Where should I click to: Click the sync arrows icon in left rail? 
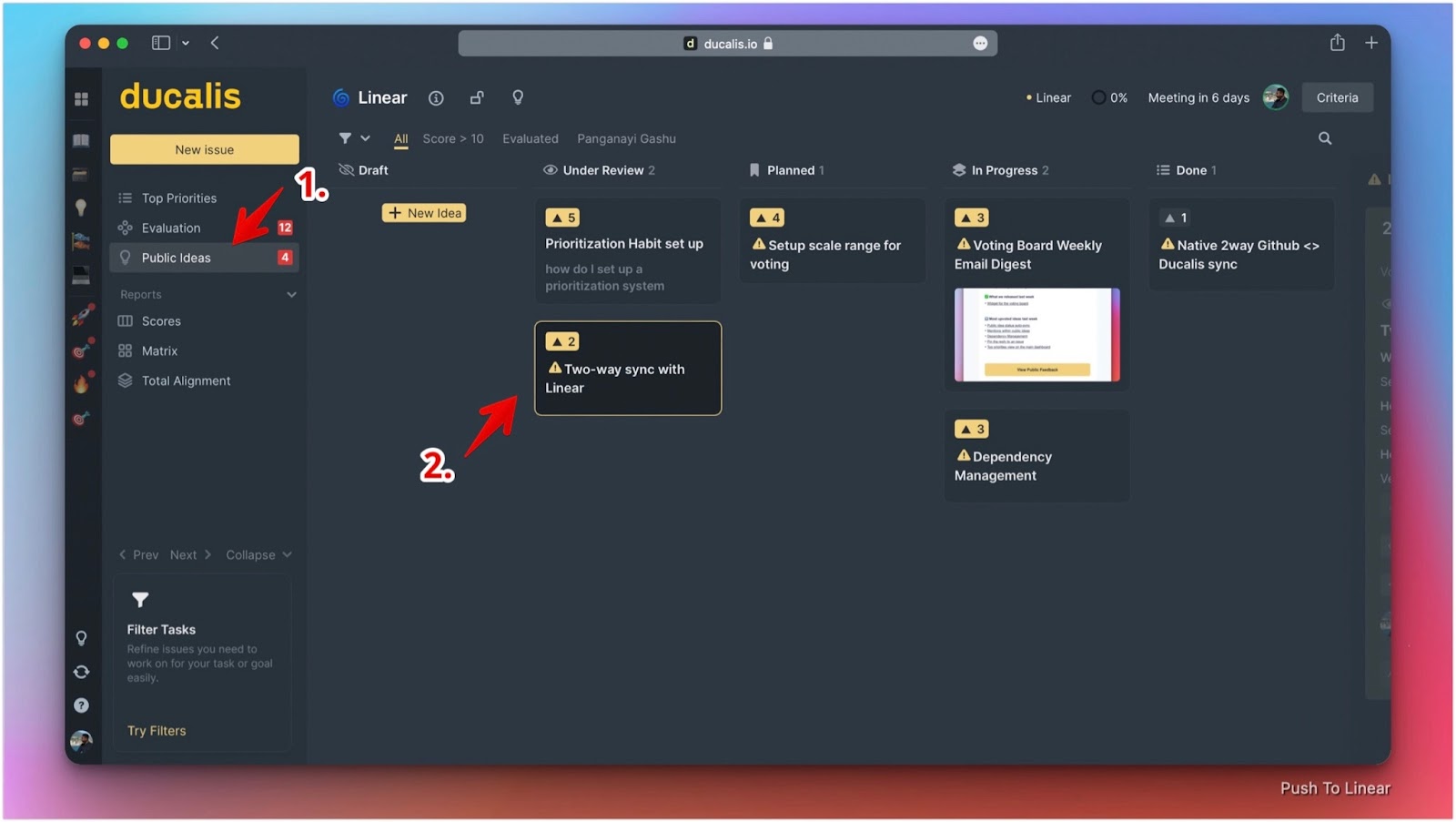click(x=81, y=672)
